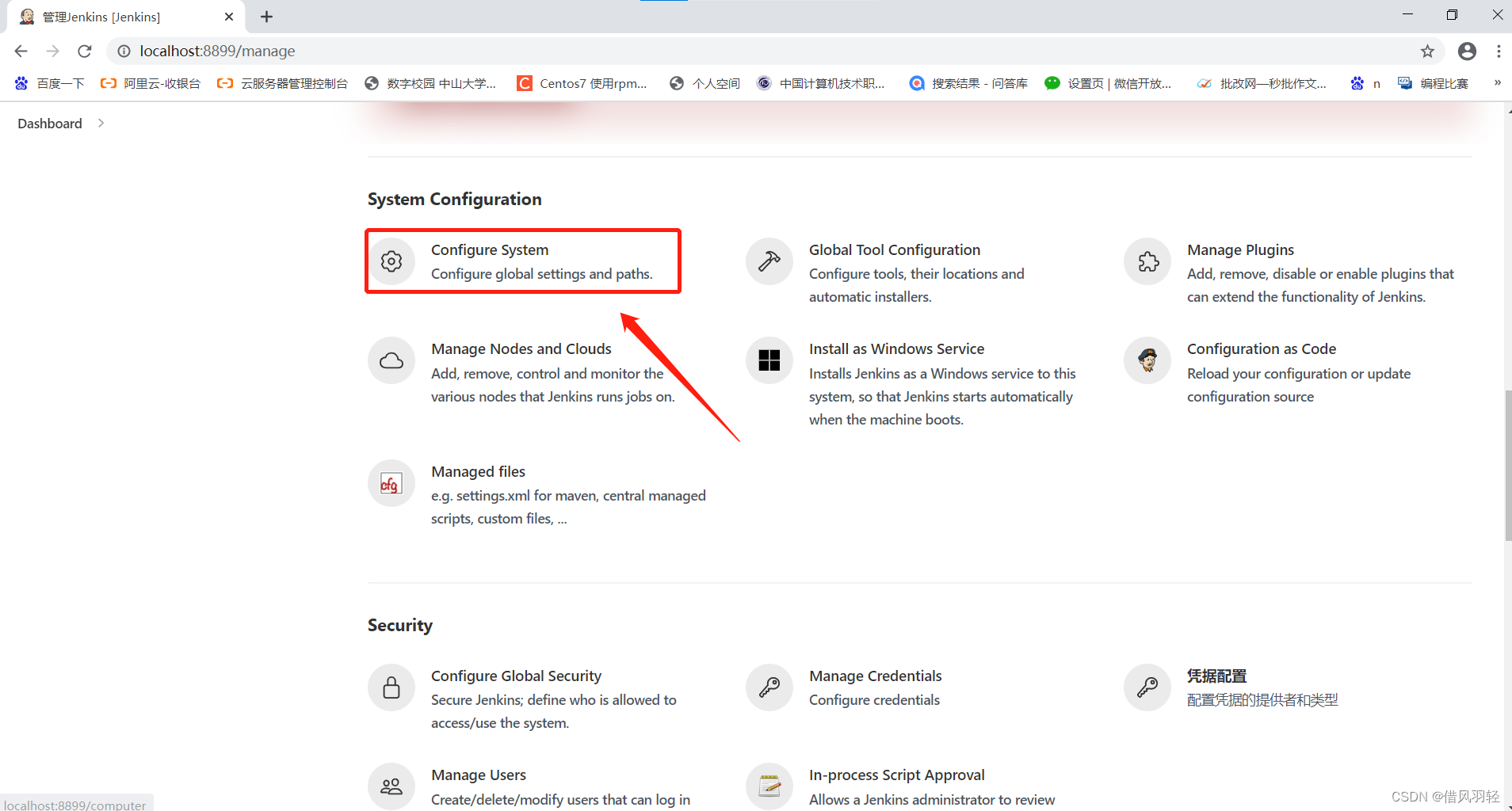The image size is (1512, 811).
Task: Open Install as Windows Service link
Action: click(x=896, y=349)
